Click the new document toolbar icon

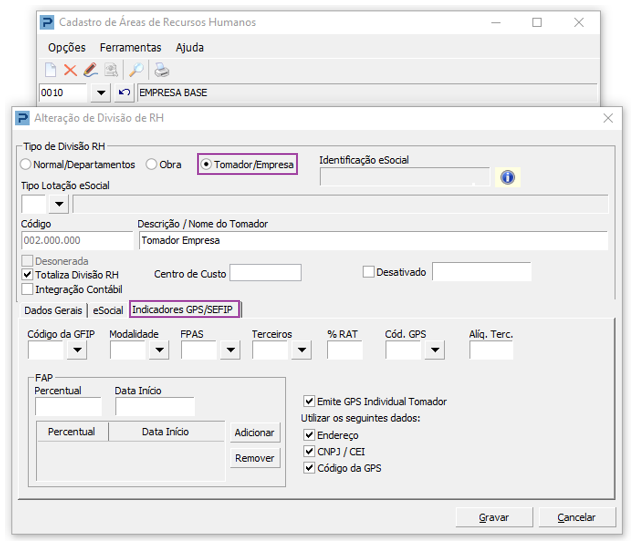(50, 70)
